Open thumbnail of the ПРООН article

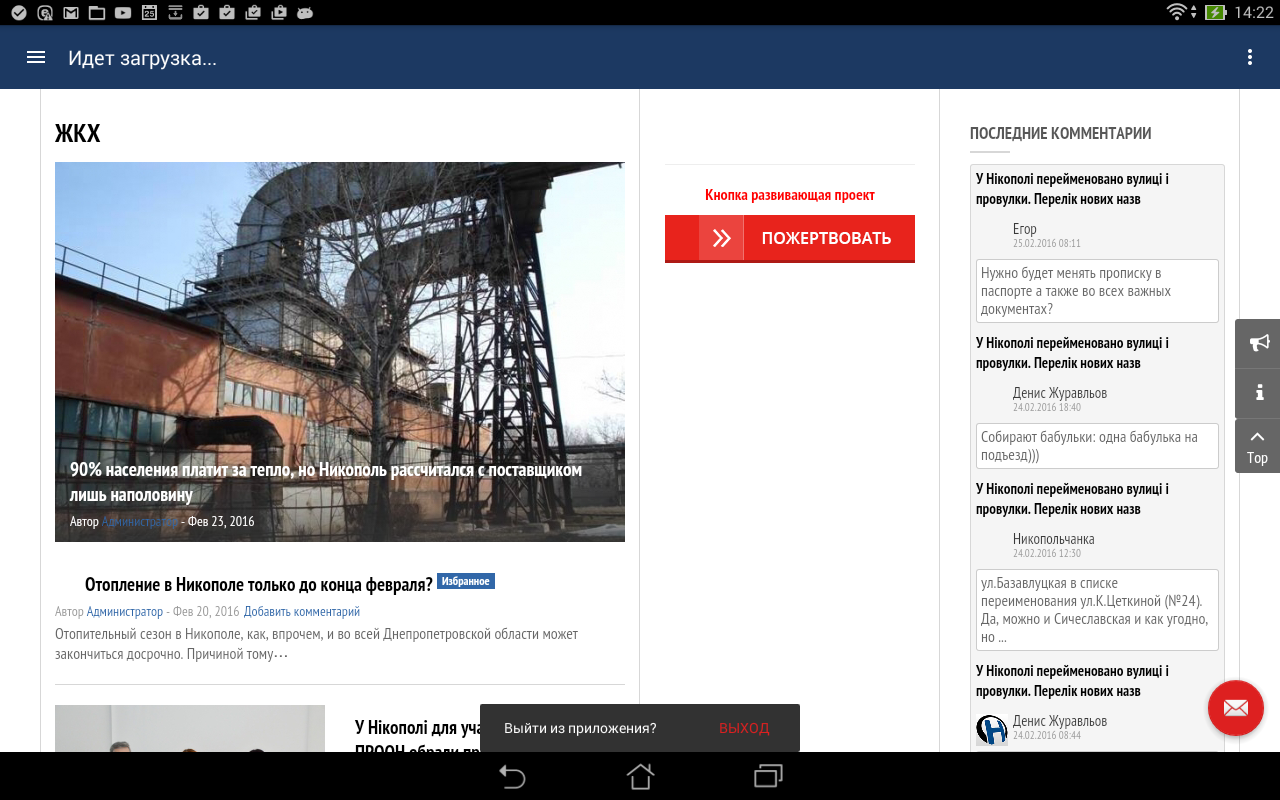tap(190, 728)
